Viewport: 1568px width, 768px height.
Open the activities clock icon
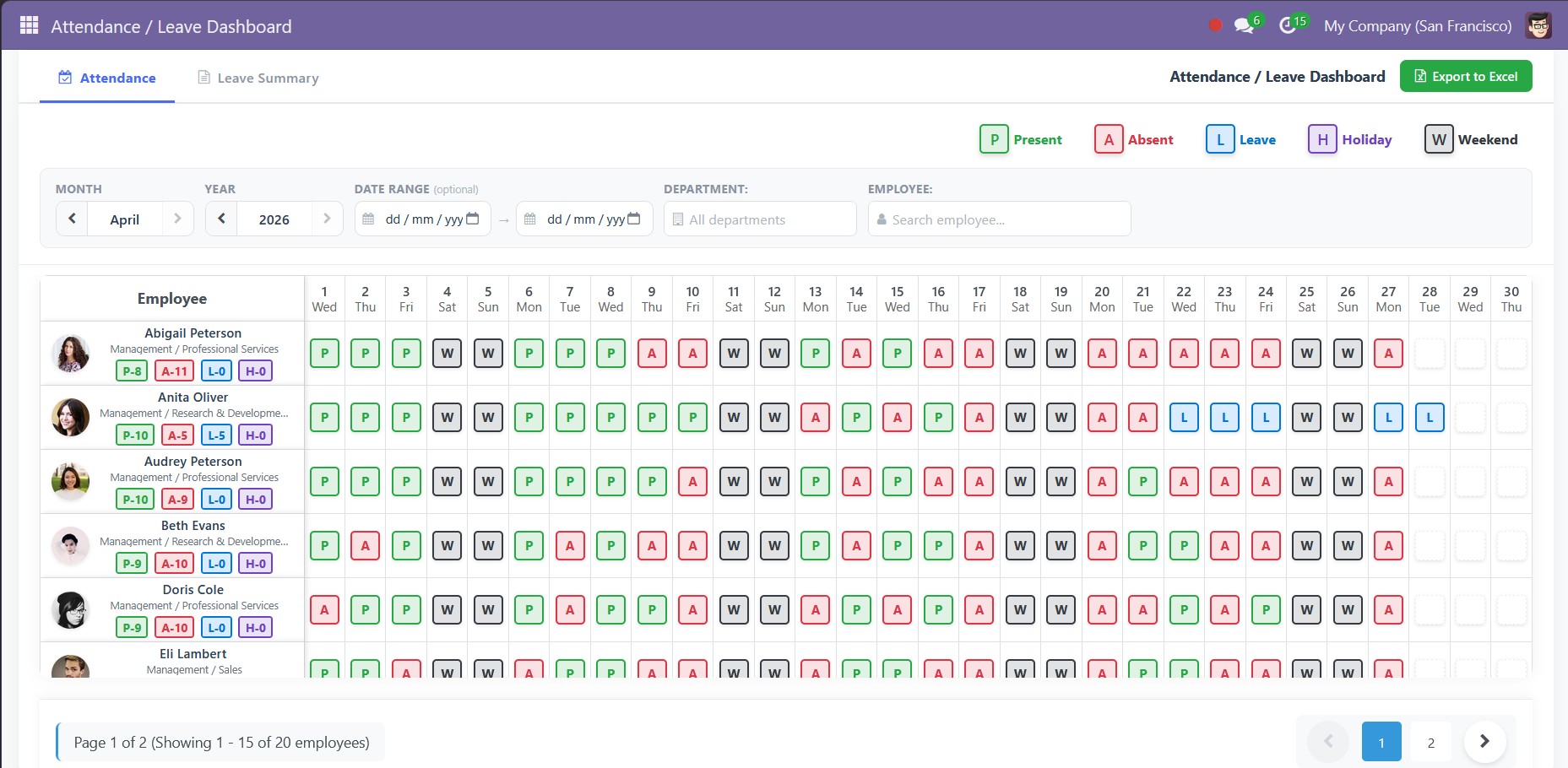click(1287, 25)
